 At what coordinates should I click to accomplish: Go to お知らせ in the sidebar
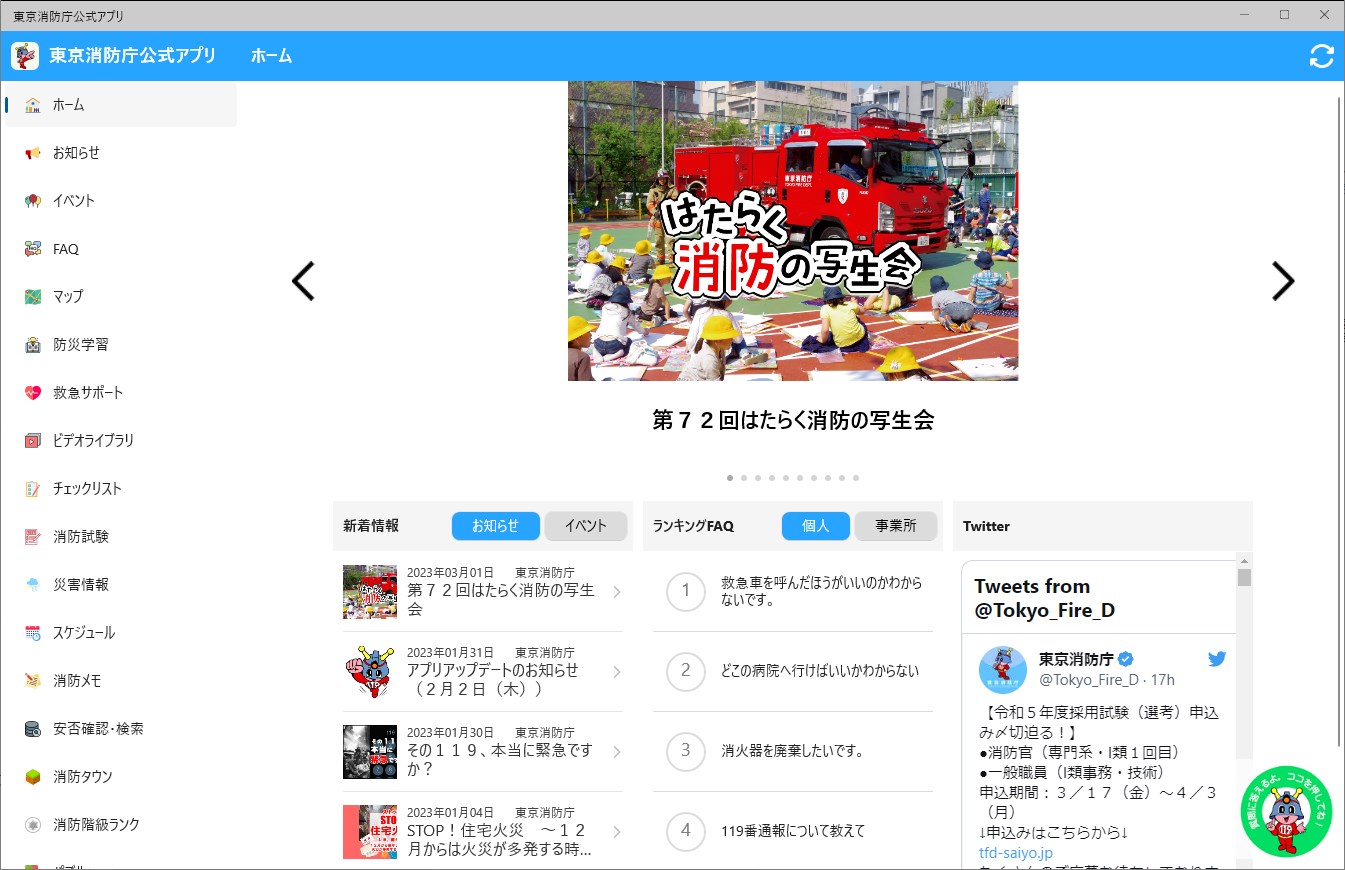pos(120,153)
